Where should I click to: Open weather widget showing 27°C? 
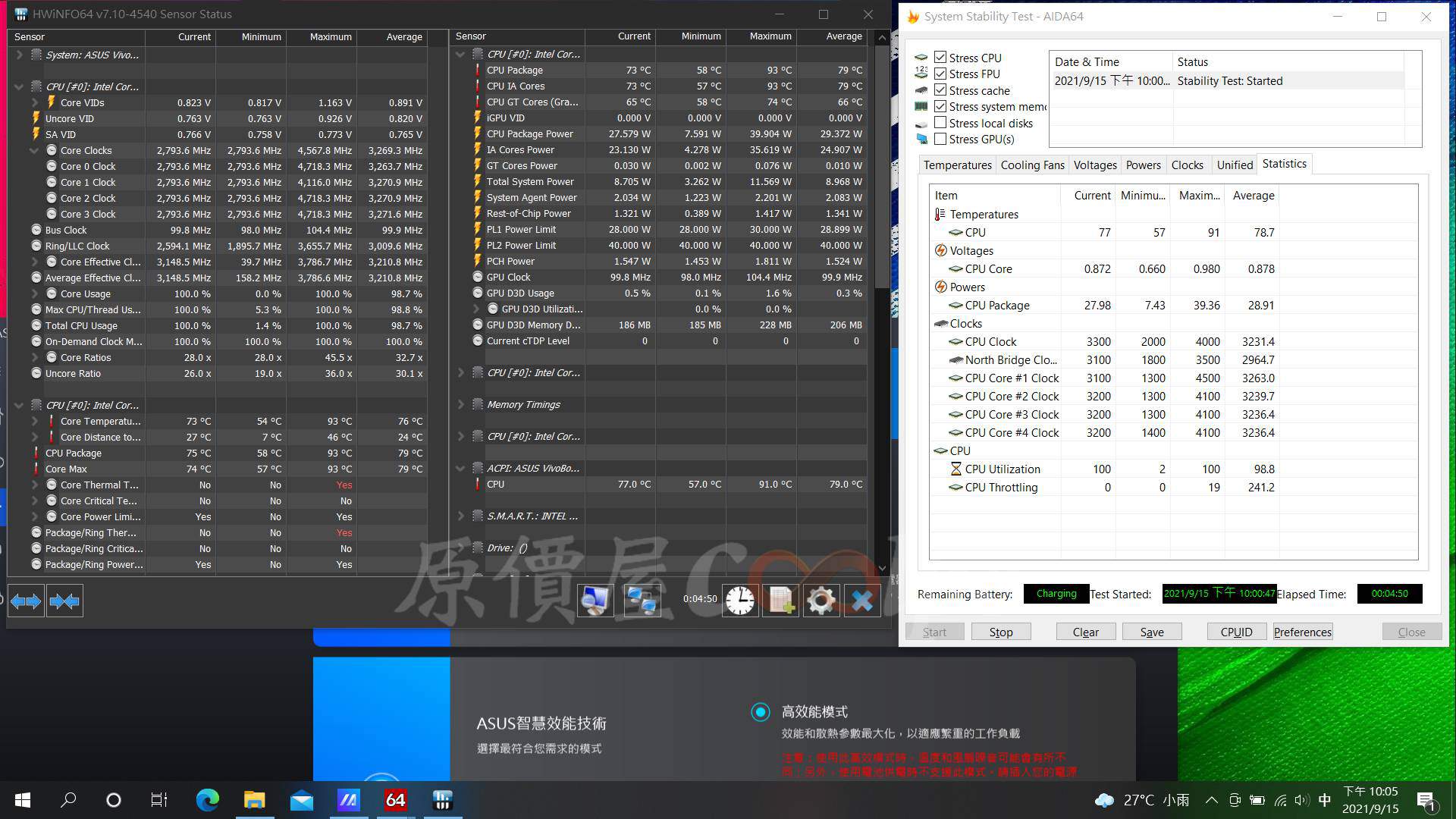click(1142, 800)
